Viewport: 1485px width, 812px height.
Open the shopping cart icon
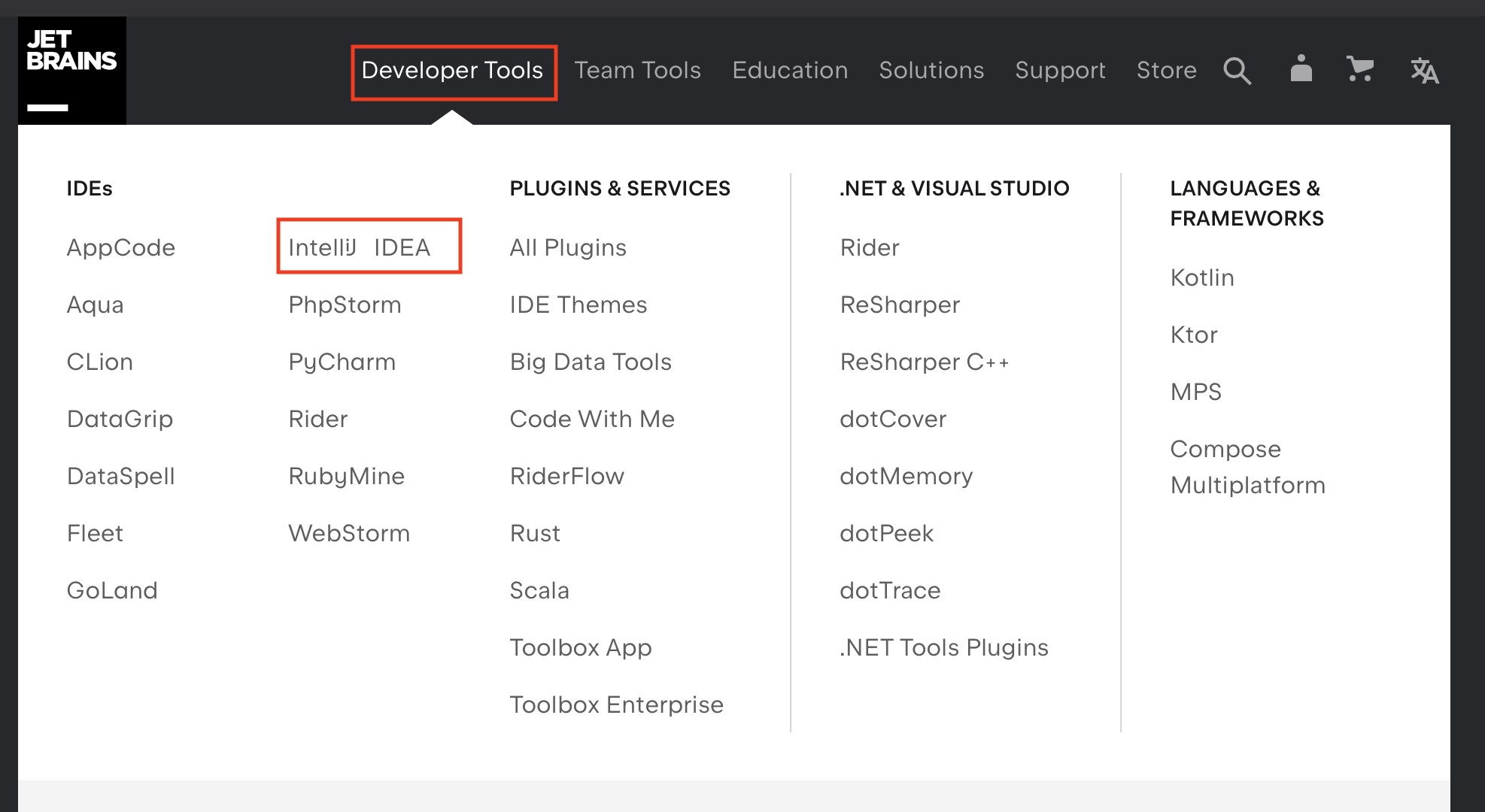(1360, 70)
